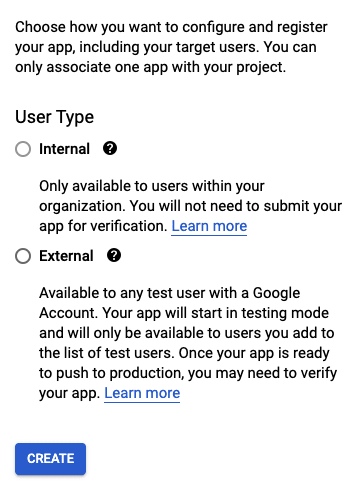Click the intro paragraph starting "Choose how you want"
360x503 pixels.
171,47
